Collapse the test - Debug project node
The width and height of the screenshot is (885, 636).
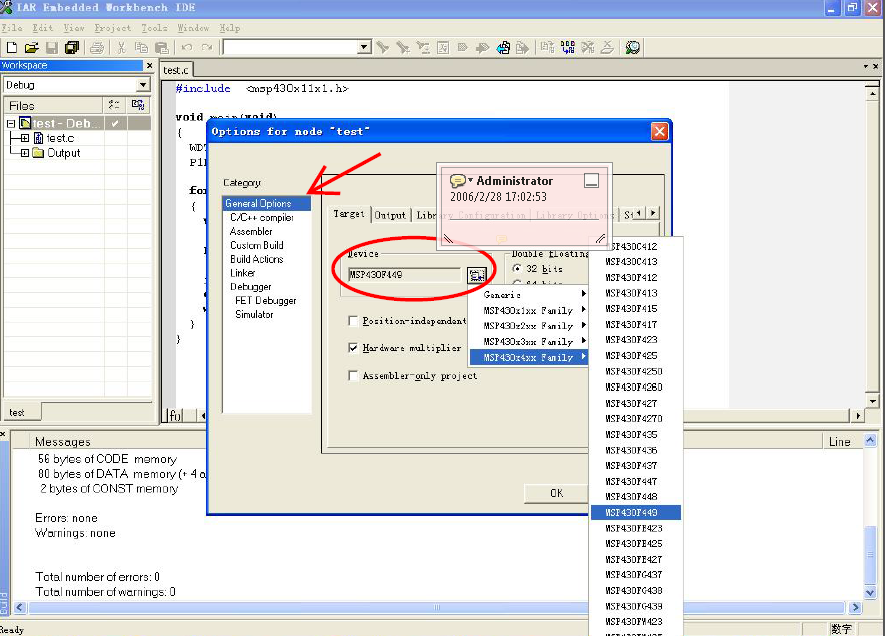(x=11, y=123)
